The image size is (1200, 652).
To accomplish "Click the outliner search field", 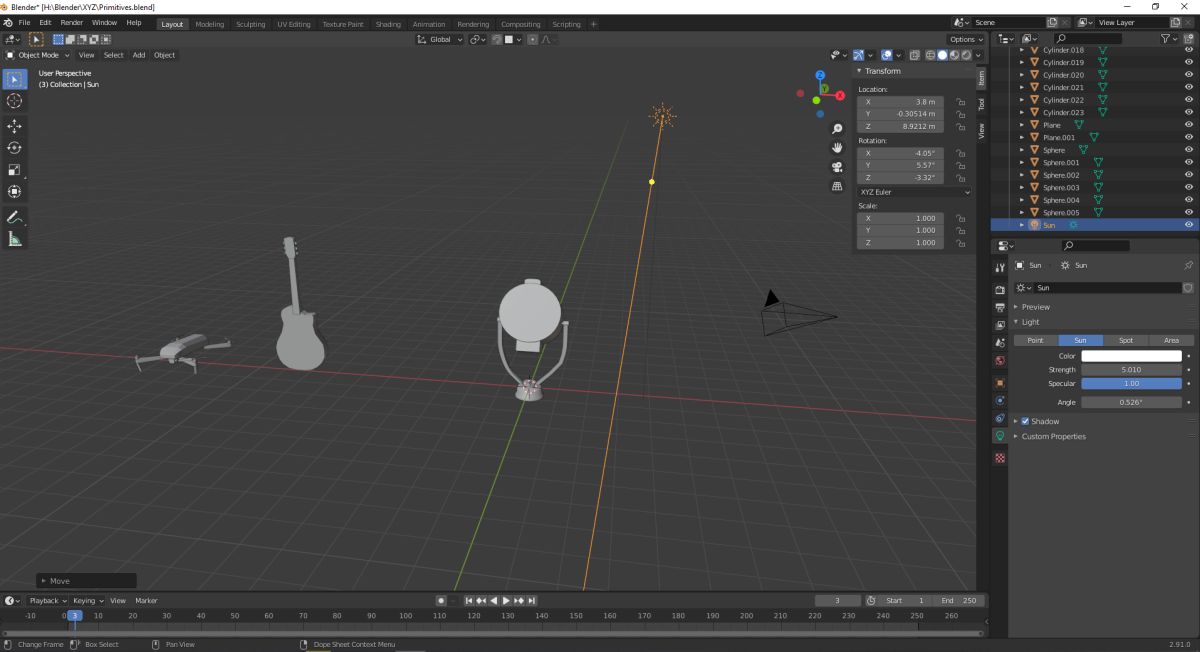I will click(1088, 38).
